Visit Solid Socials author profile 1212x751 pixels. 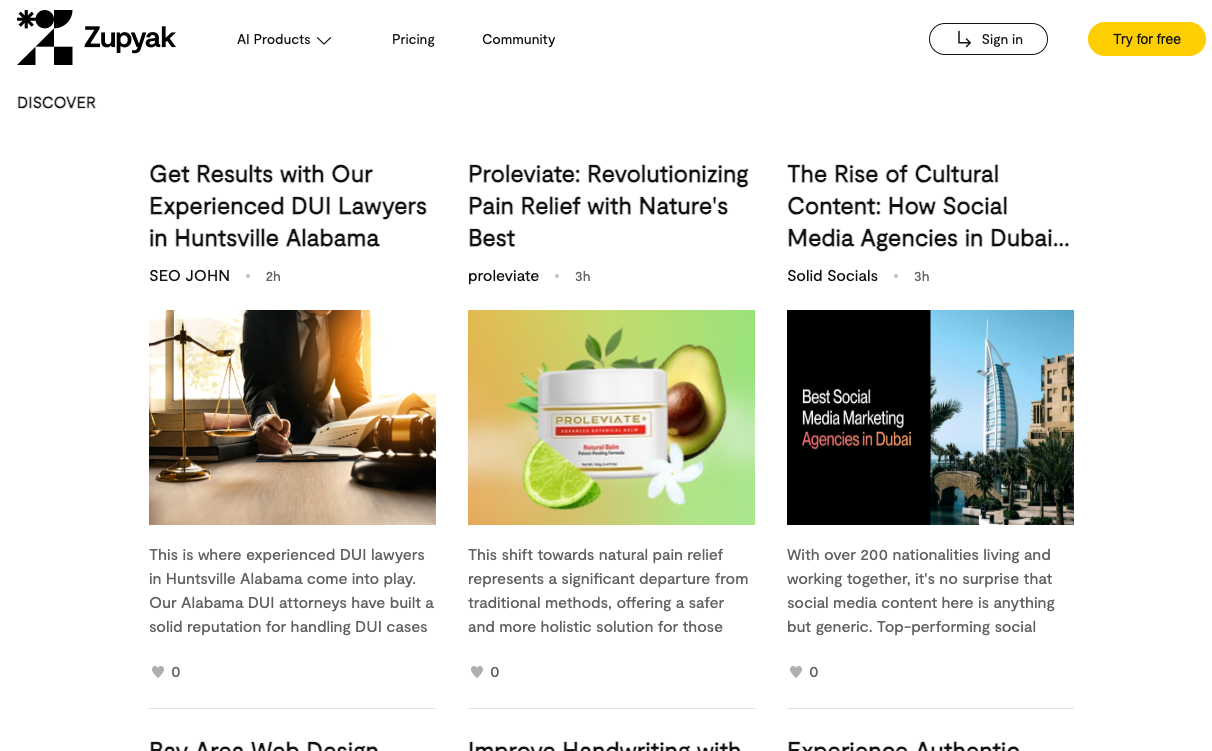[832, 276]
